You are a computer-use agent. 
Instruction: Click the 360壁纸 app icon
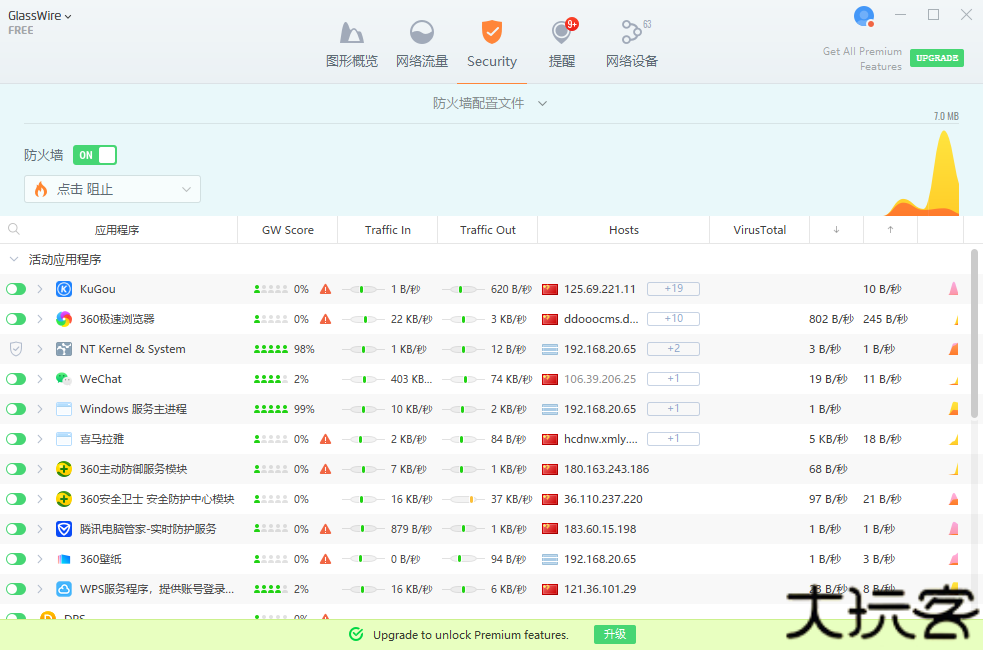coord(64,559)
